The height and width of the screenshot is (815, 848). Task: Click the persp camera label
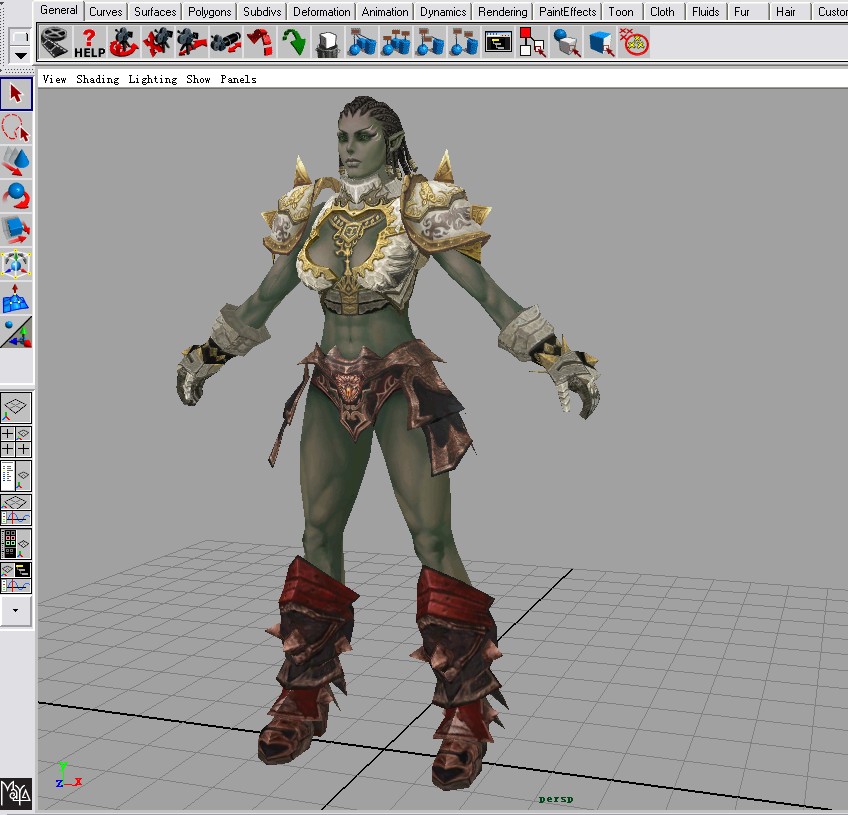pyautogui.click(x=556, y=799)
